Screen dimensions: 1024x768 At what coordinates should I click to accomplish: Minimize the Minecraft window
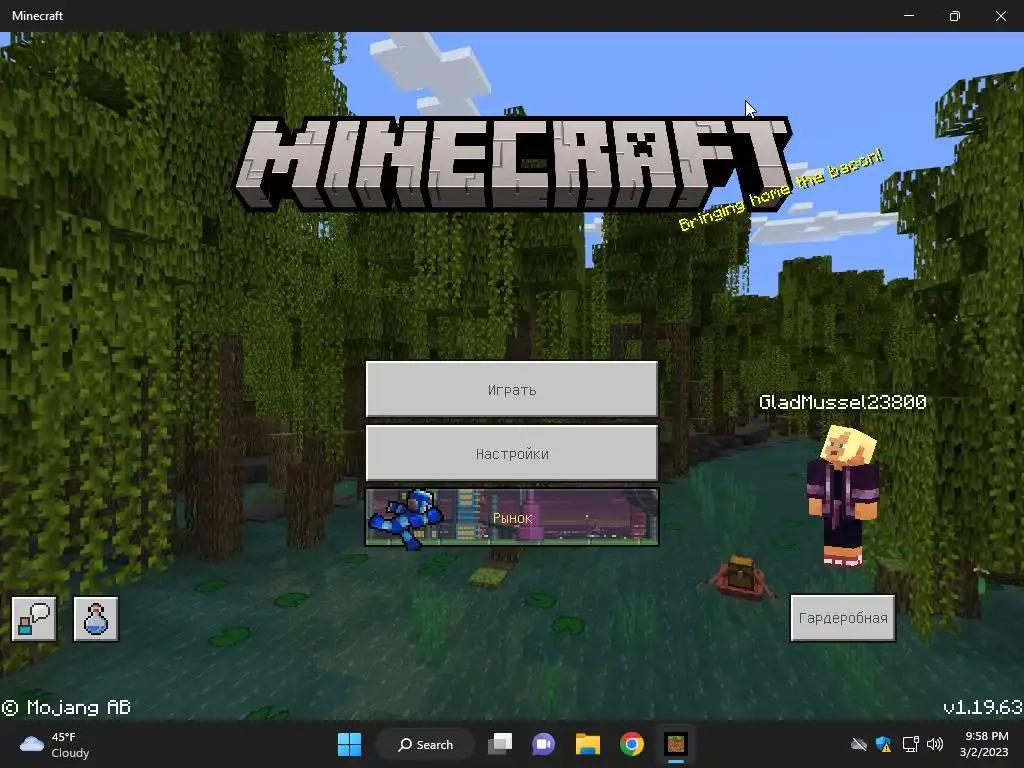click(x=908, y=16)
